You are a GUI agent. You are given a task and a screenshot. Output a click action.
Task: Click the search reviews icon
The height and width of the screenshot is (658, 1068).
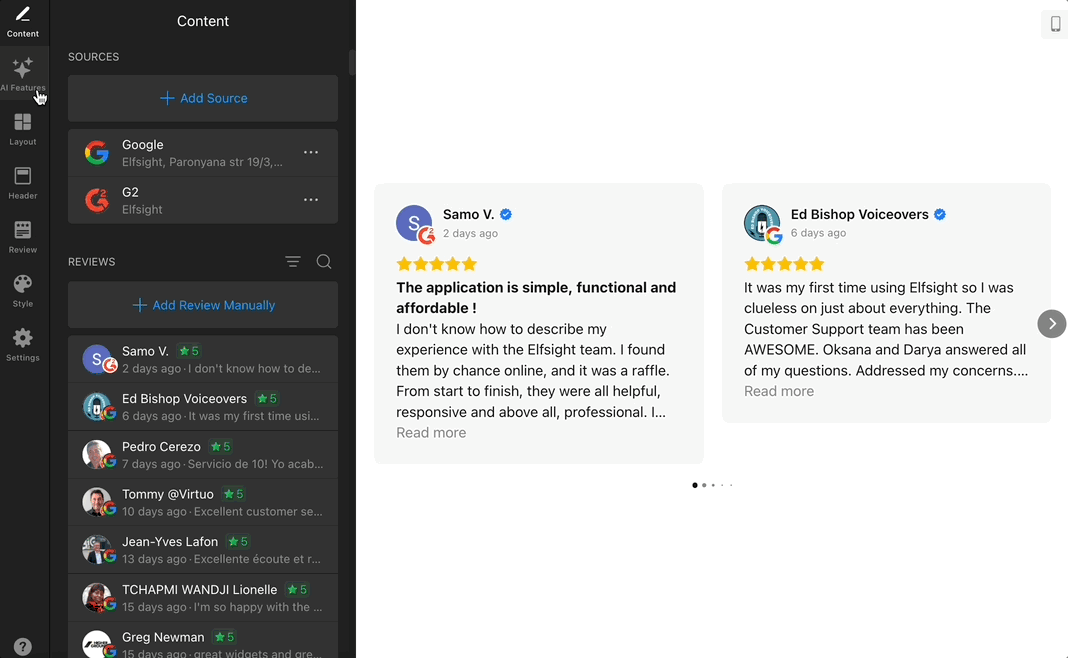click(x=324, y=262)
